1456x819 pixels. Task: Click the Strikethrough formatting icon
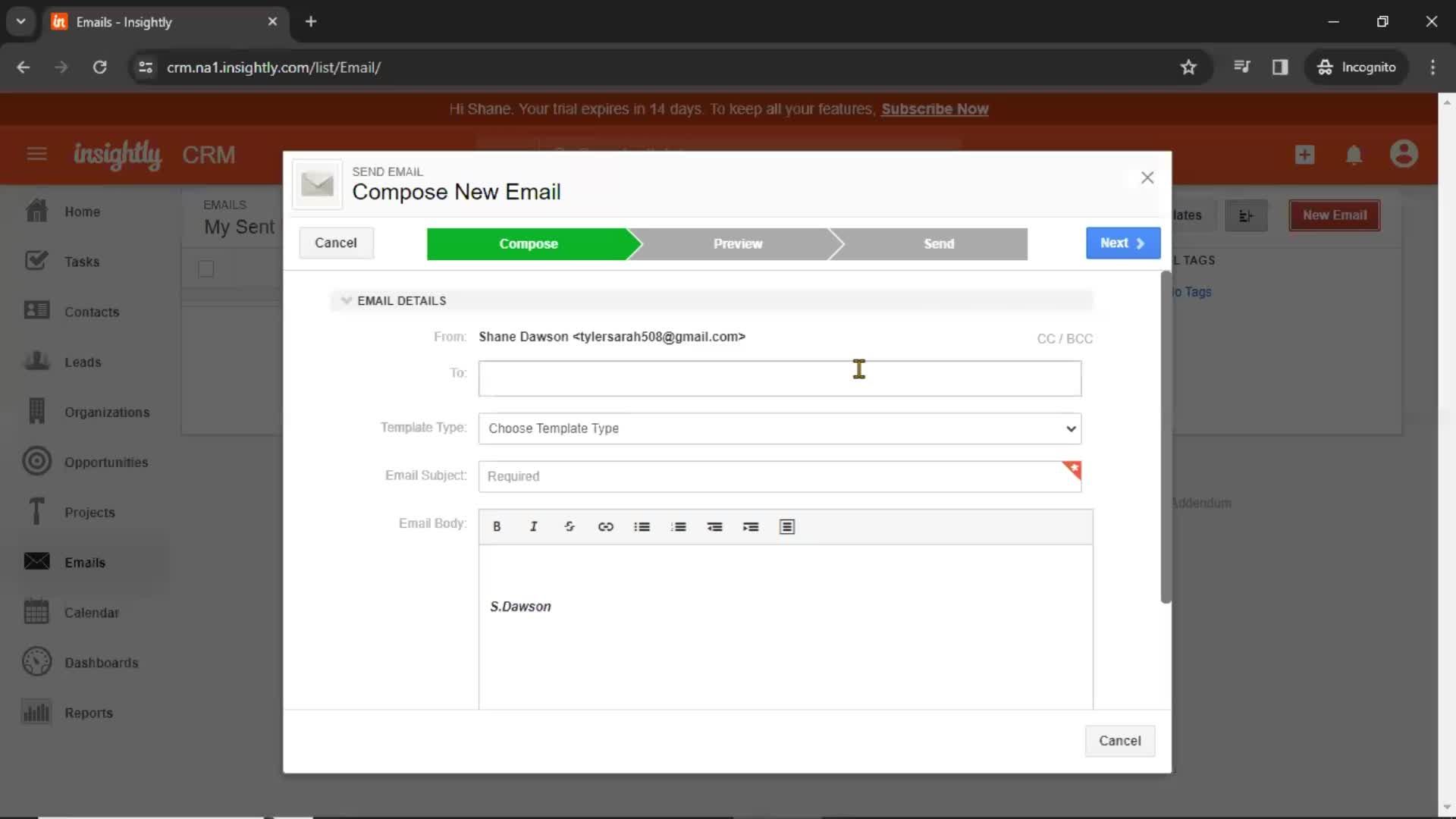[570, 527]
